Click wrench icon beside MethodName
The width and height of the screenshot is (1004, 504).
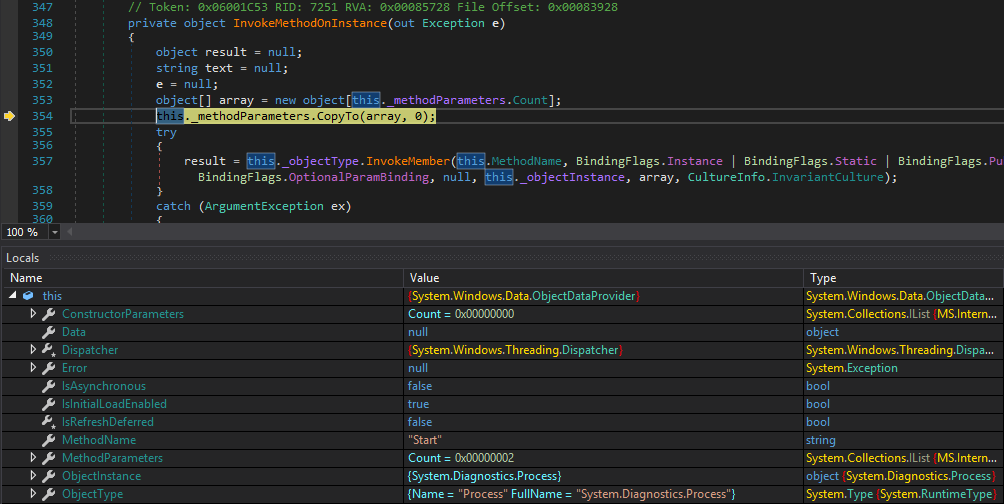49,440
